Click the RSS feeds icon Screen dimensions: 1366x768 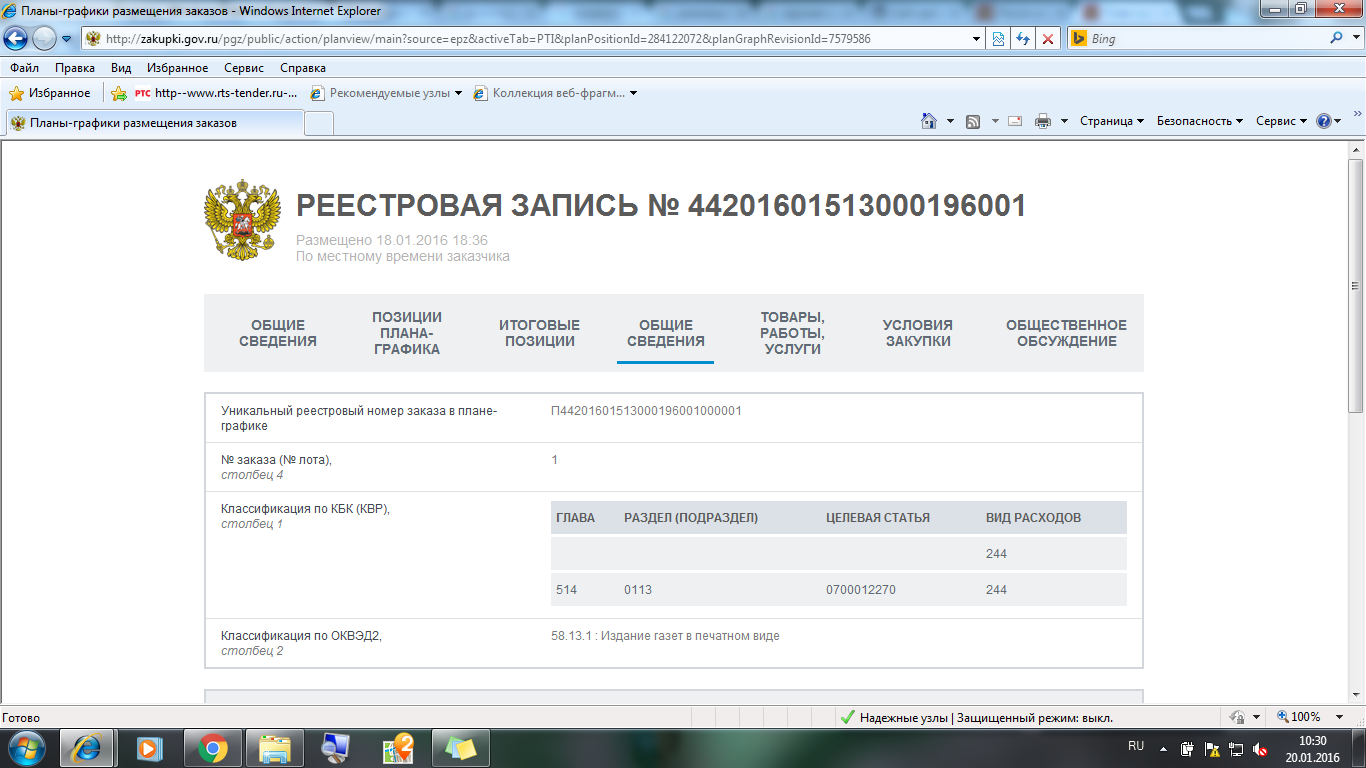[x=973, y=121]
